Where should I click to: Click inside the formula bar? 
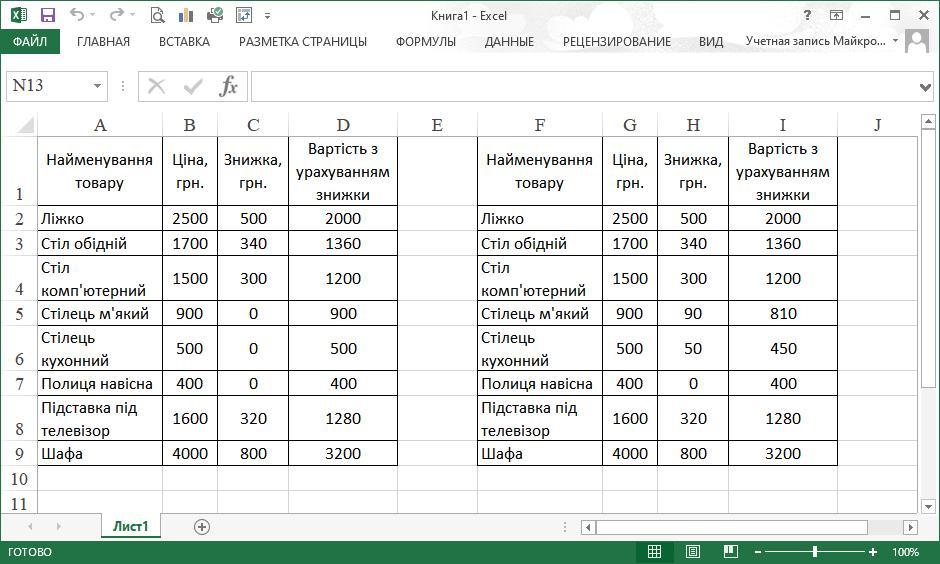pyautogui.click(x=583, y=86)
